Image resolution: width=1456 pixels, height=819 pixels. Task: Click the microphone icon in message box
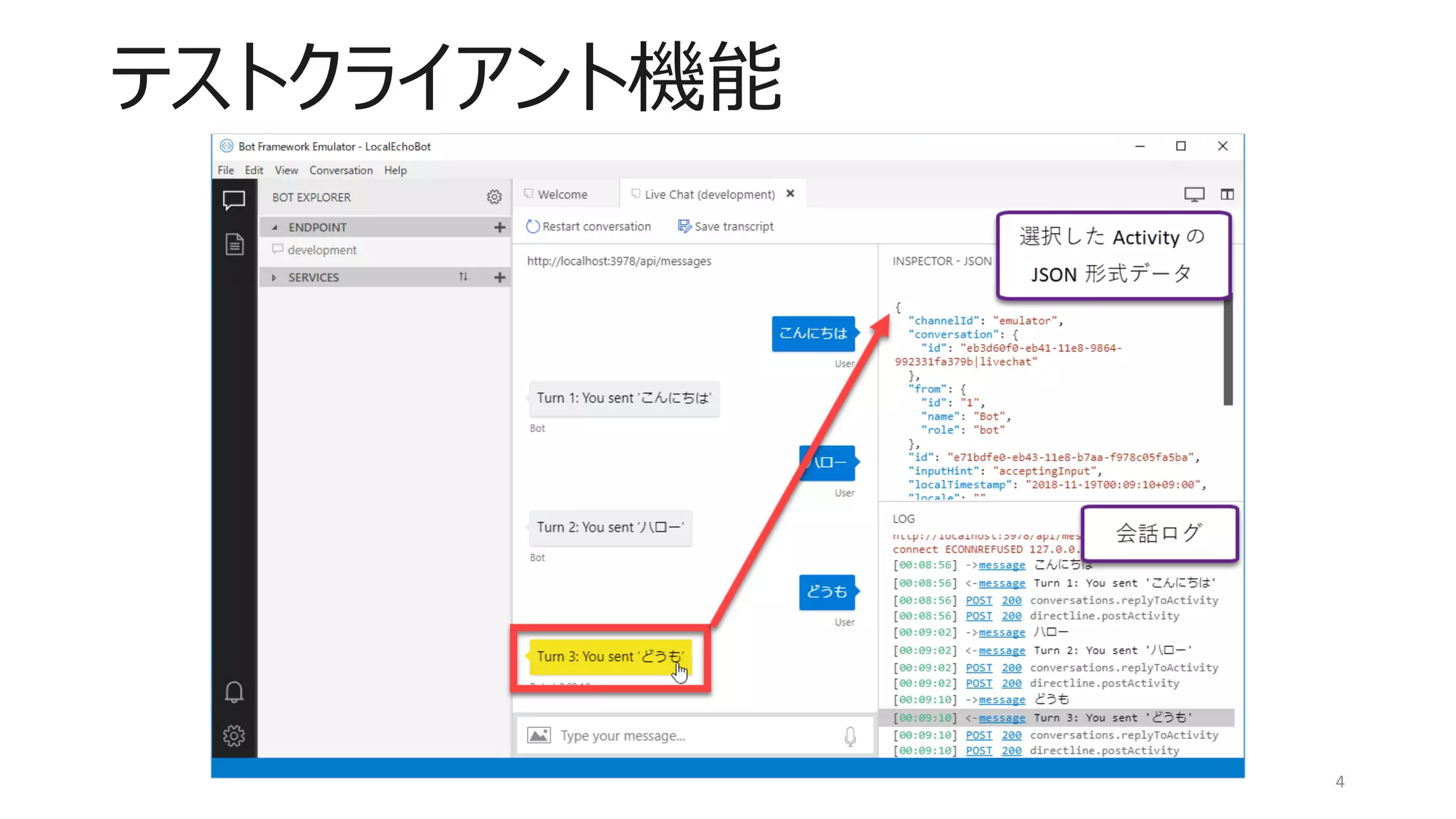[x=850, y=736]
